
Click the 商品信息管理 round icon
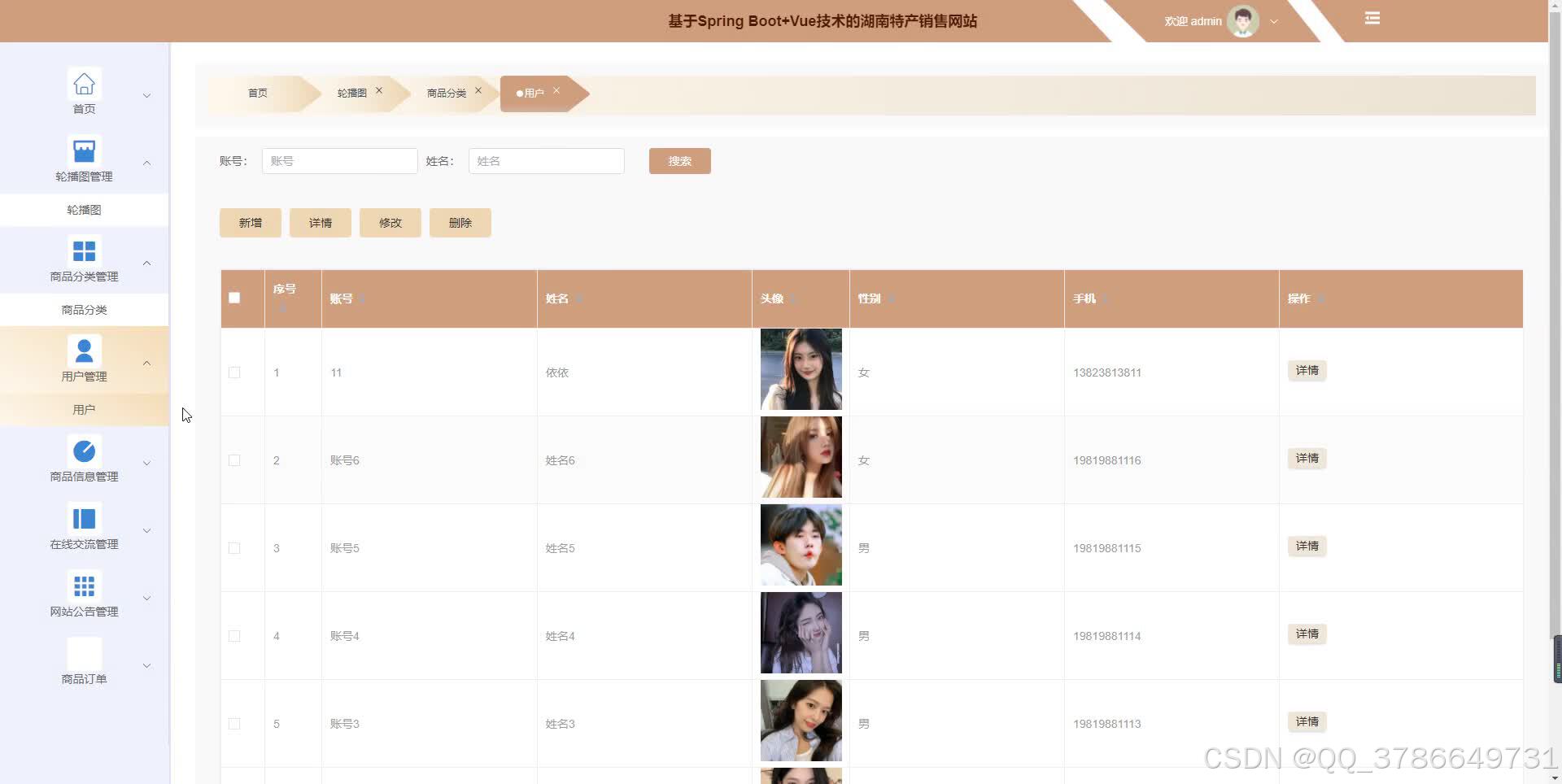click(x=84, y=451)
